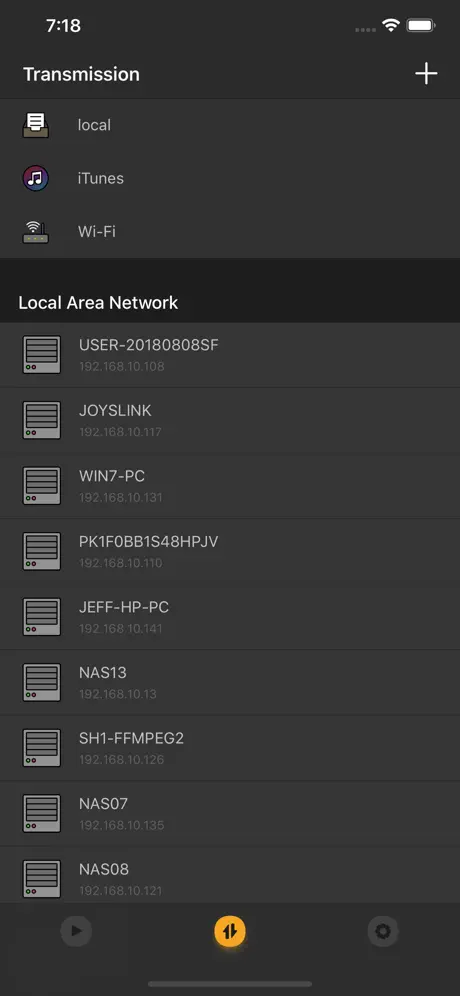
Task: Select the PK1F0BB1S48HPJV host name
Action: [149, 542]
